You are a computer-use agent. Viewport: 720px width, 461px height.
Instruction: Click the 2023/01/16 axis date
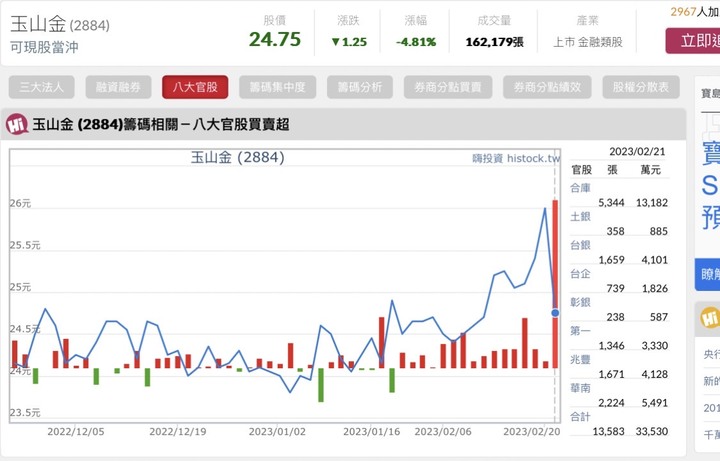pyautogui.click(x=371, y=432)
